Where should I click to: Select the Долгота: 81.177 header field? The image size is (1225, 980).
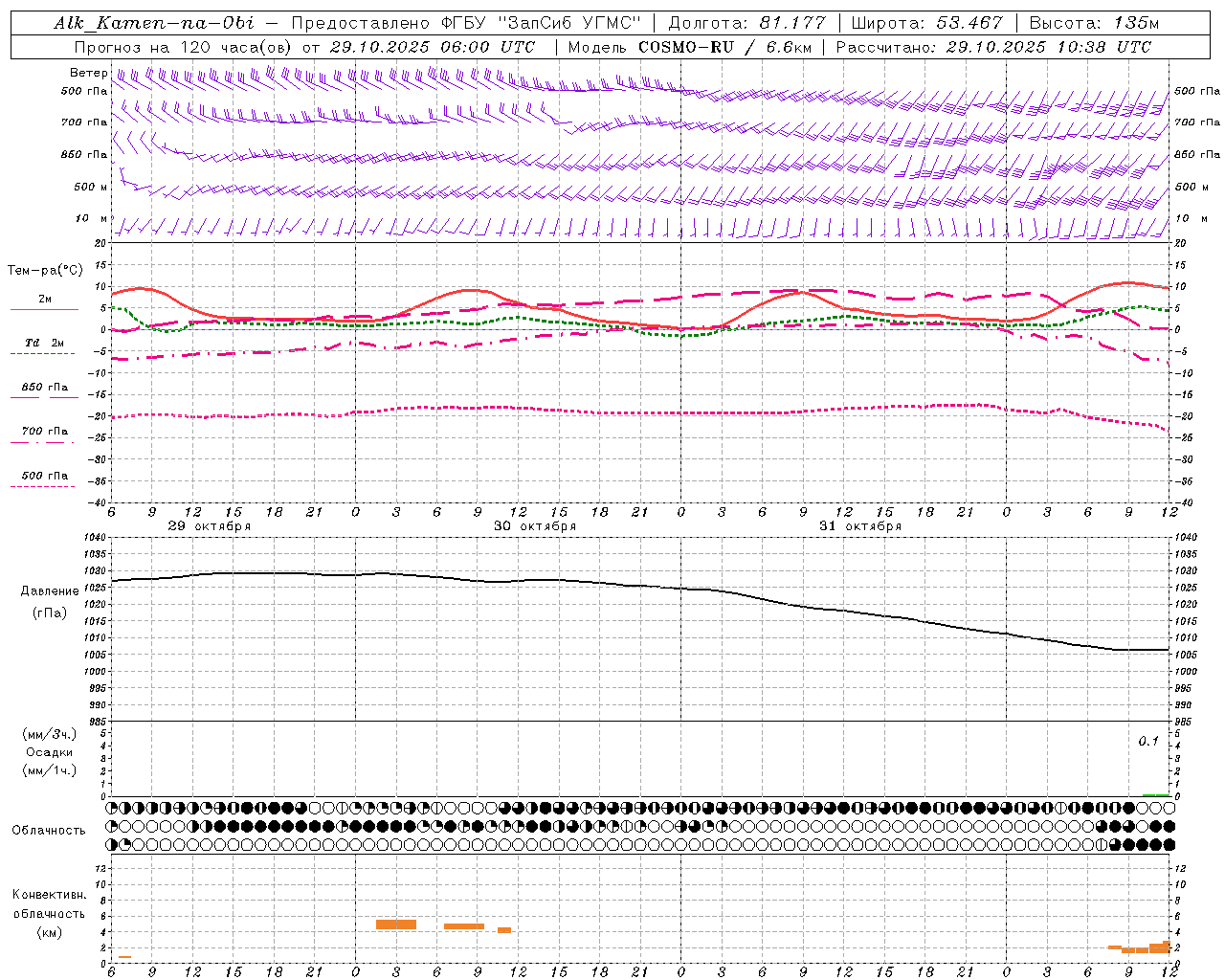[746, 23]
